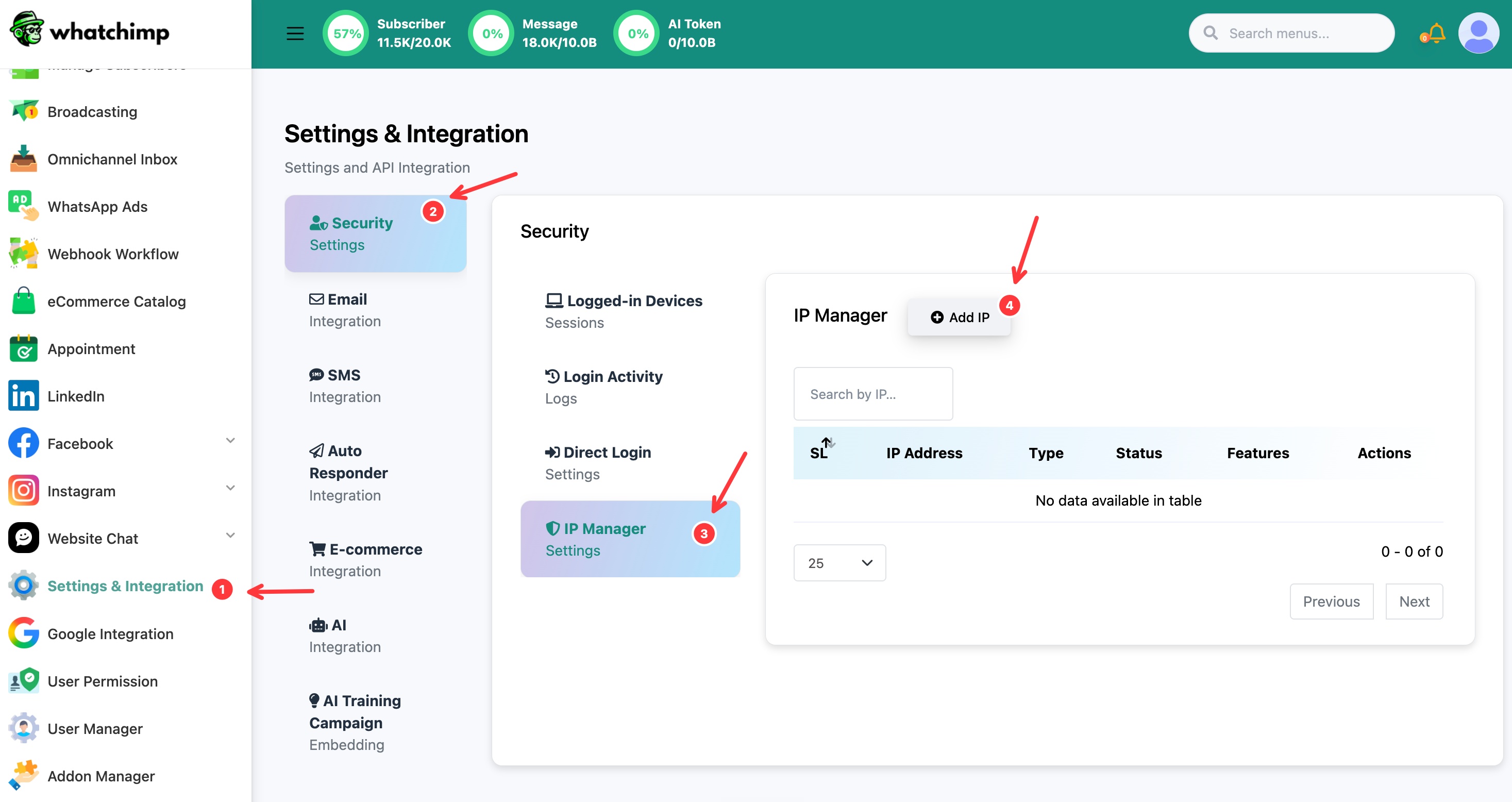This screenshot has width=1512, height=802.
Task: Click the Add IP button
Action: [959, 317]
